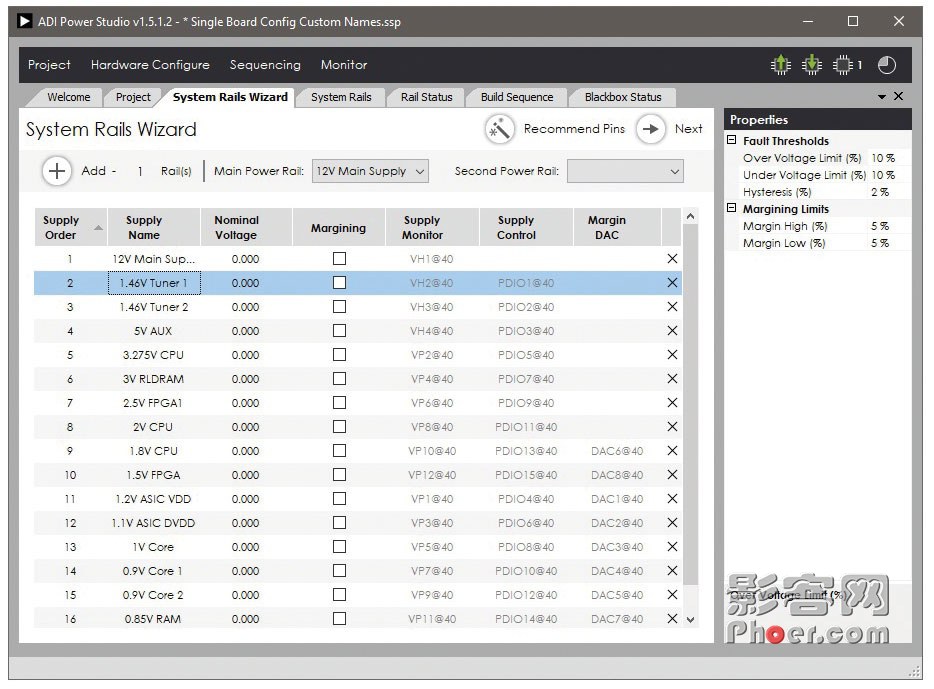The image size is (934, 689).
Task: Sort by Supply Order column header
Action: pyautogui.click(x=70, y=227)
